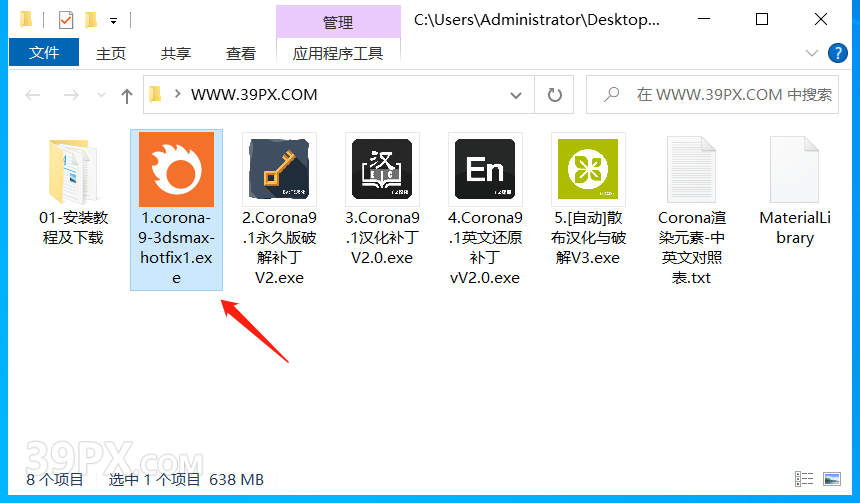
Task: Open the Help question mark icon
Action: tap(838, 53)
